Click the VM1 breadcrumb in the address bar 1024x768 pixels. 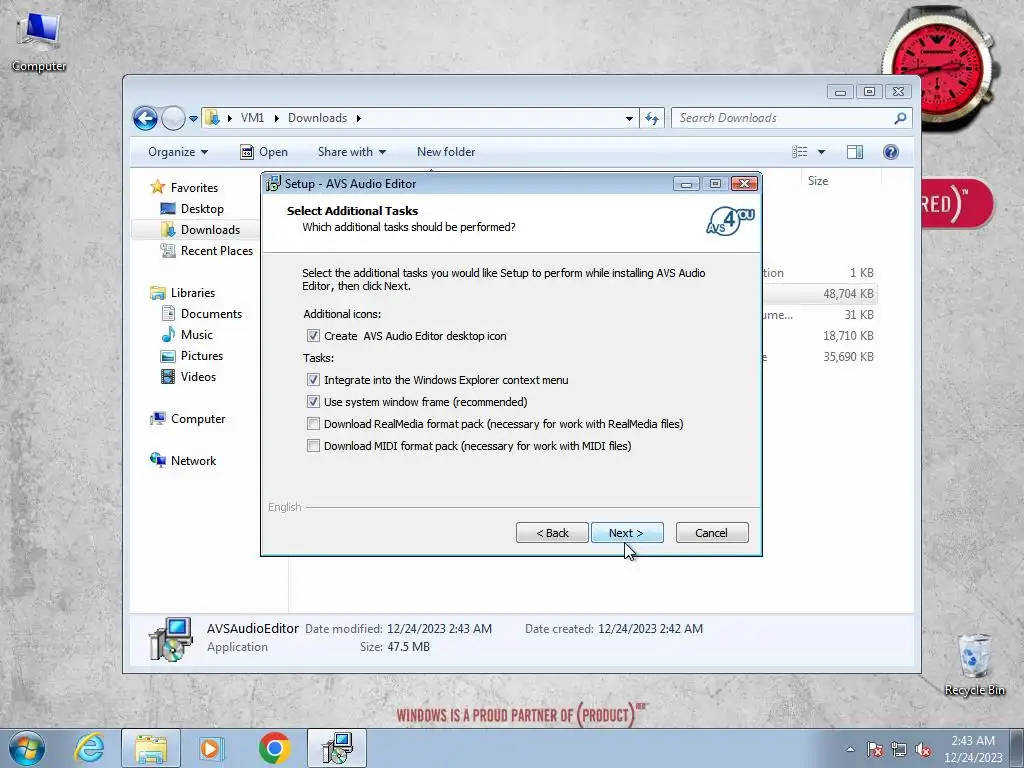coord(252,118)
